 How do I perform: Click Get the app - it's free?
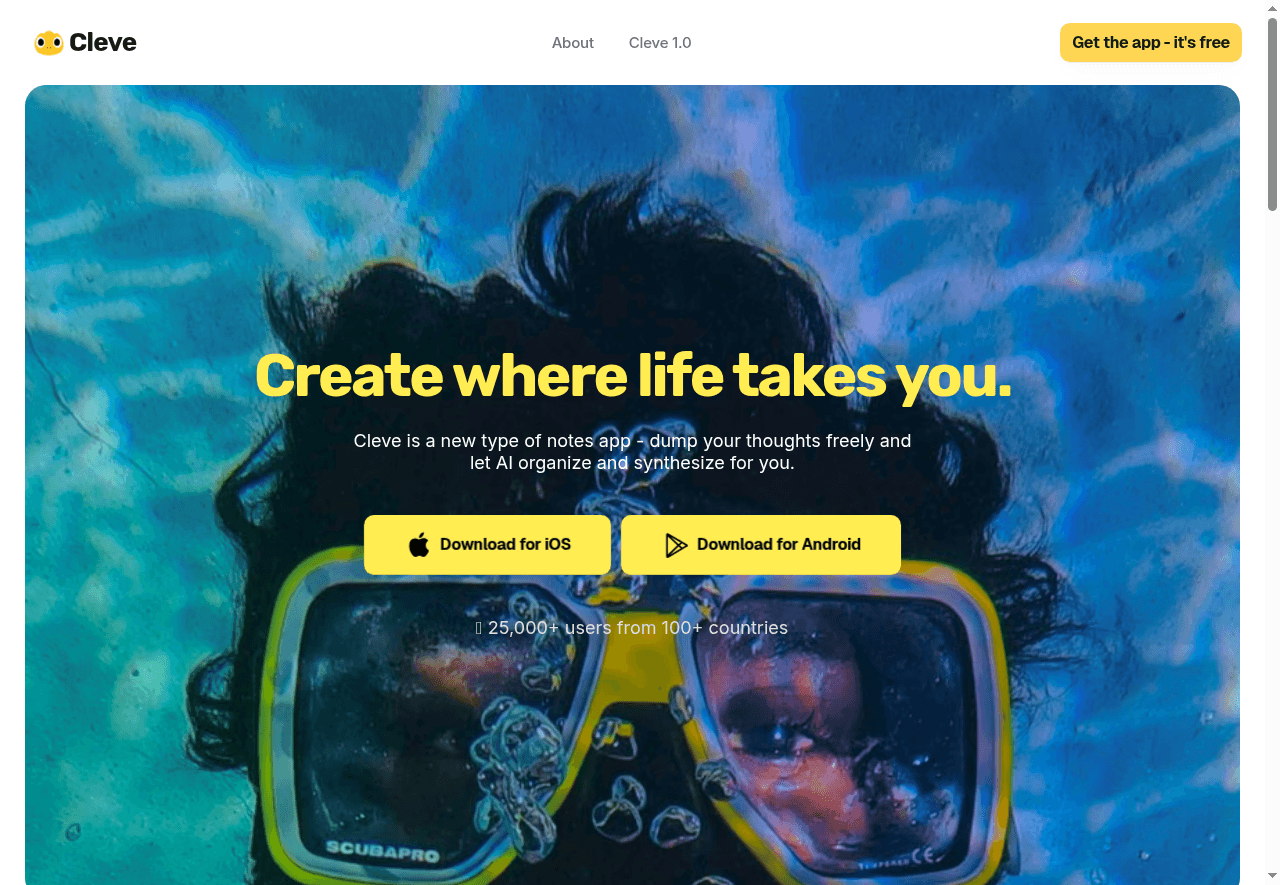(x=1151, y=43)
